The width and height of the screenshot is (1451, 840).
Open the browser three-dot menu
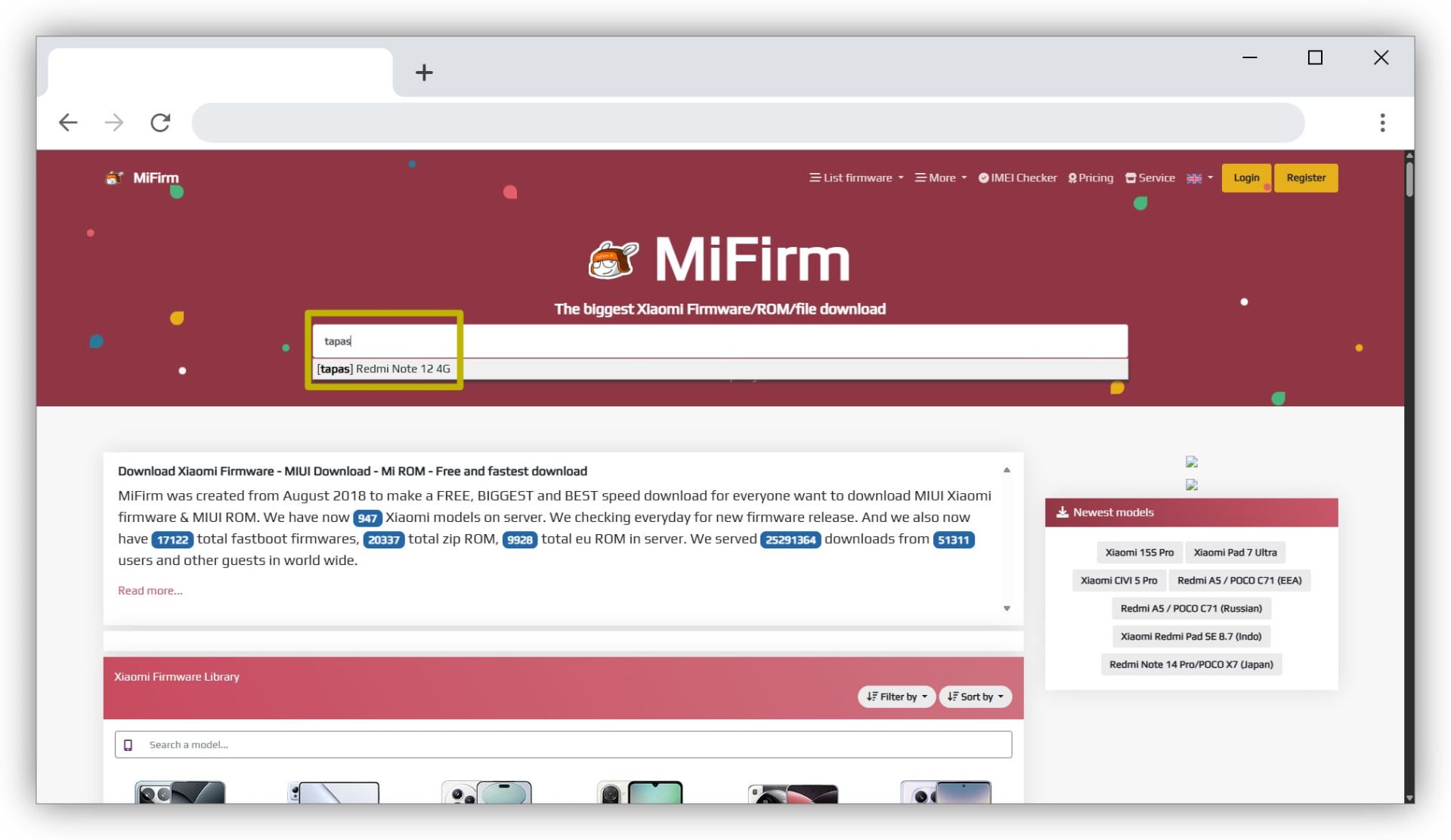coord(1382,122)
